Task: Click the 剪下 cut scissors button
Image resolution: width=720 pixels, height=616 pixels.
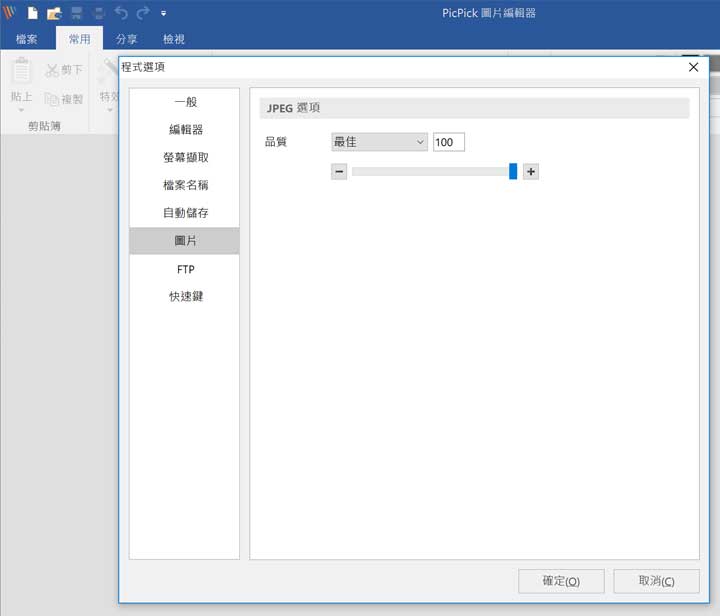Action: click(x=64, y=70)
